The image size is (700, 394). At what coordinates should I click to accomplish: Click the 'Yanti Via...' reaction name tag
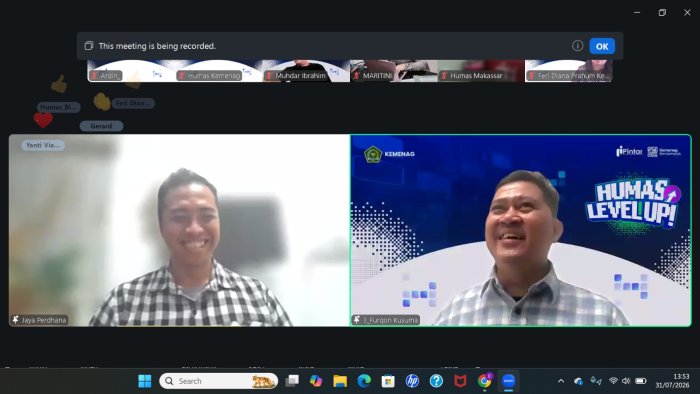43,145
